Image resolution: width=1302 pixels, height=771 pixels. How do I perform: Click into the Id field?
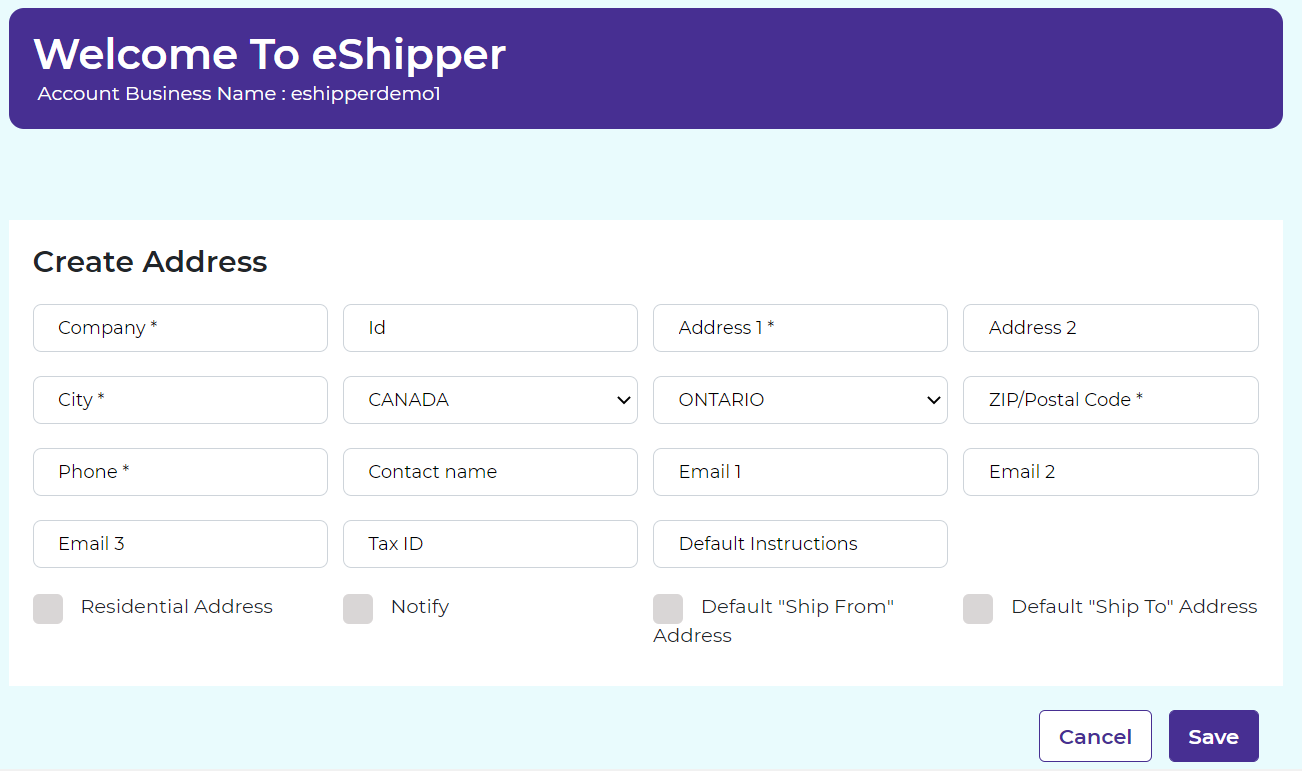tap(490, 328)
